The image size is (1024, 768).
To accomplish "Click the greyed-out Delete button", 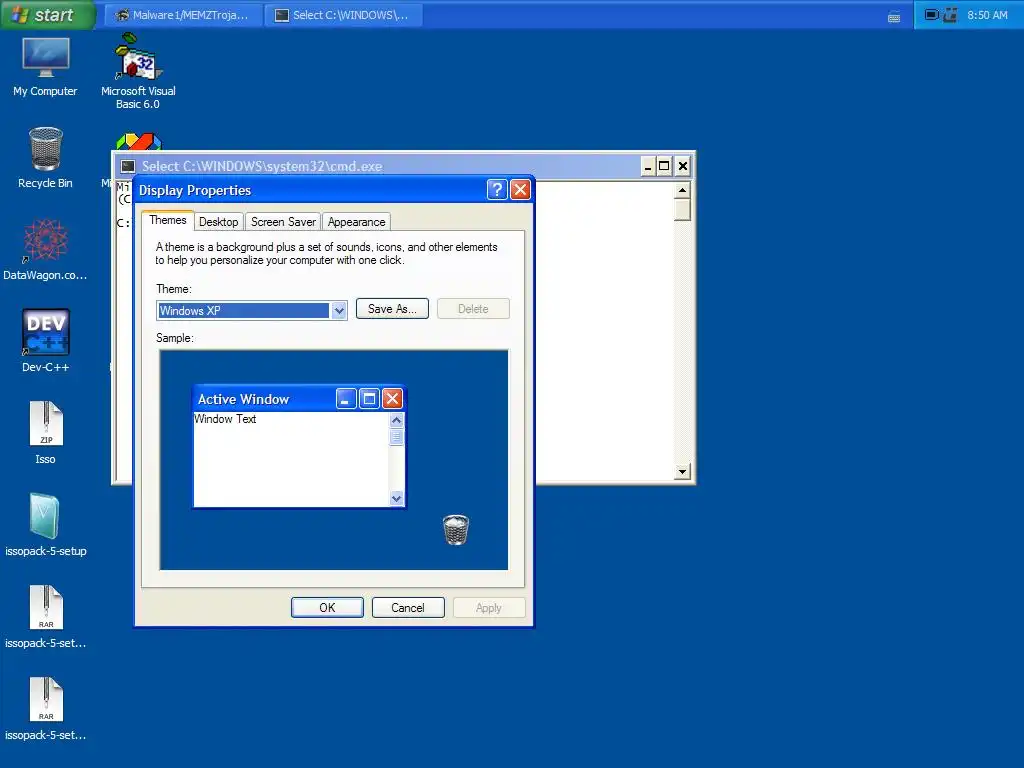I will tap(473, 309).
